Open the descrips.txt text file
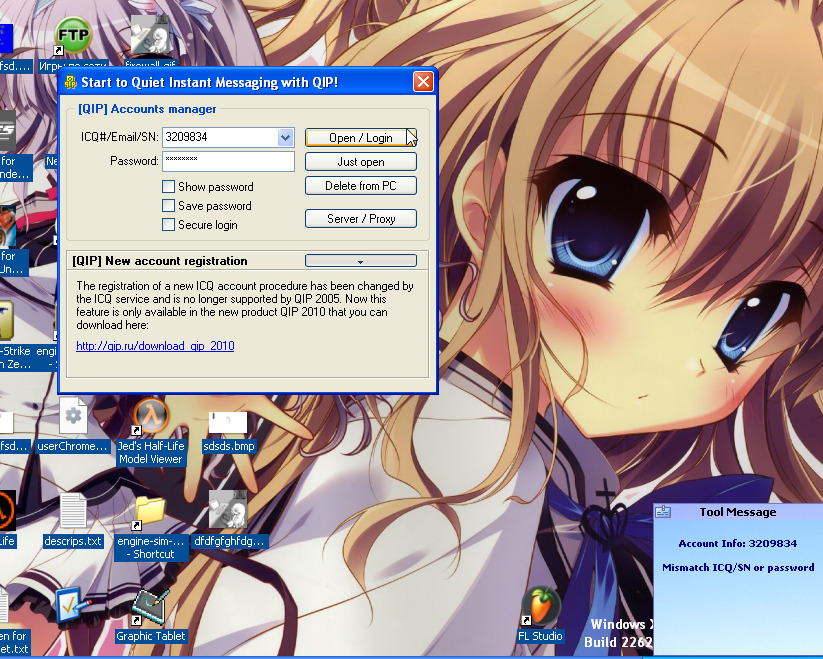Screen dimensions: 823x659 [73, 512]
